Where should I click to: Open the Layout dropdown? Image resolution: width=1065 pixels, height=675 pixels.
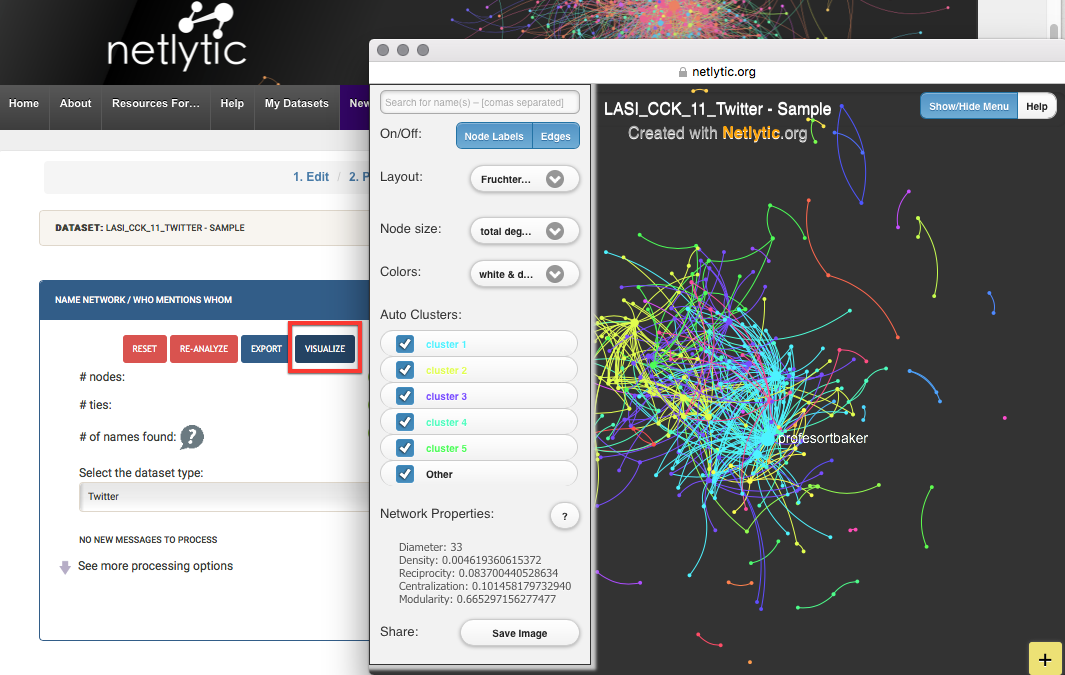pos(524,178)
